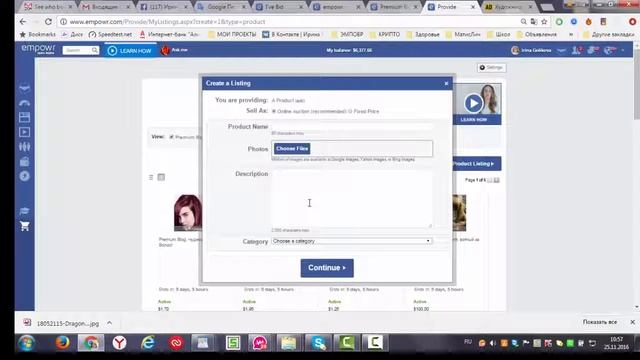The height and width of the screenshot is (360, 640).
Task: Open the dropdown arrow next to profile name
Action: pos(562,50)
